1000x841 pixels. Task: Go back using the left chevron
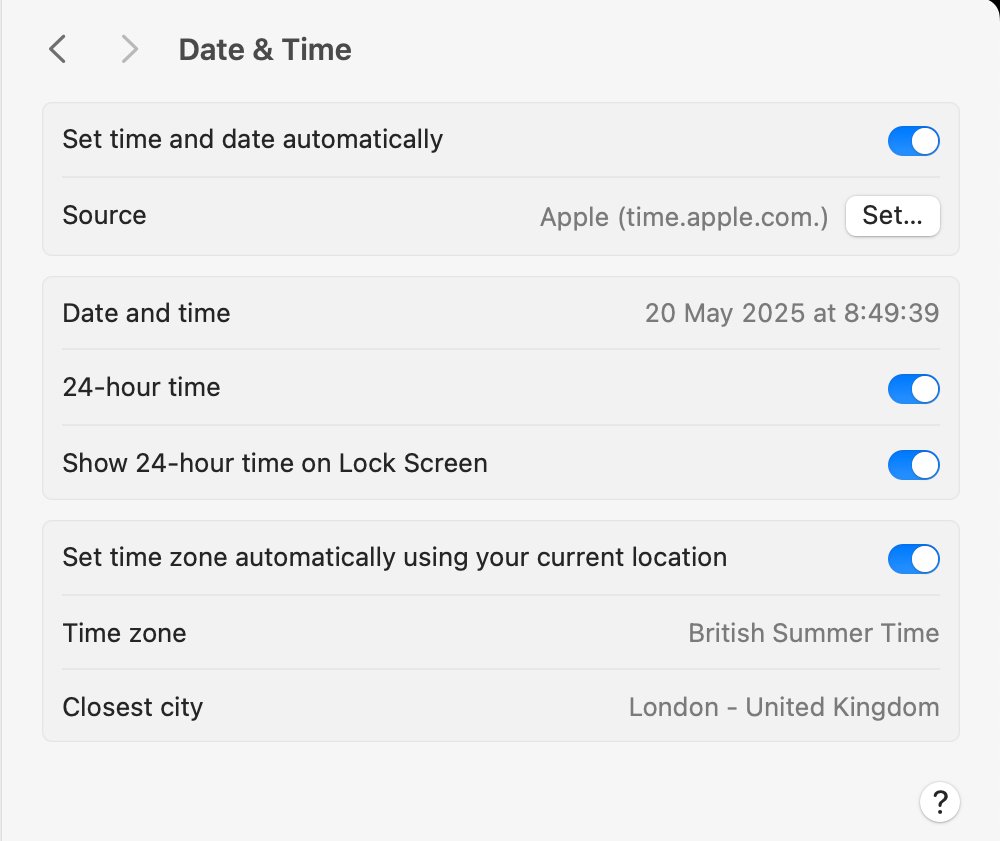(x=58, y=49)
